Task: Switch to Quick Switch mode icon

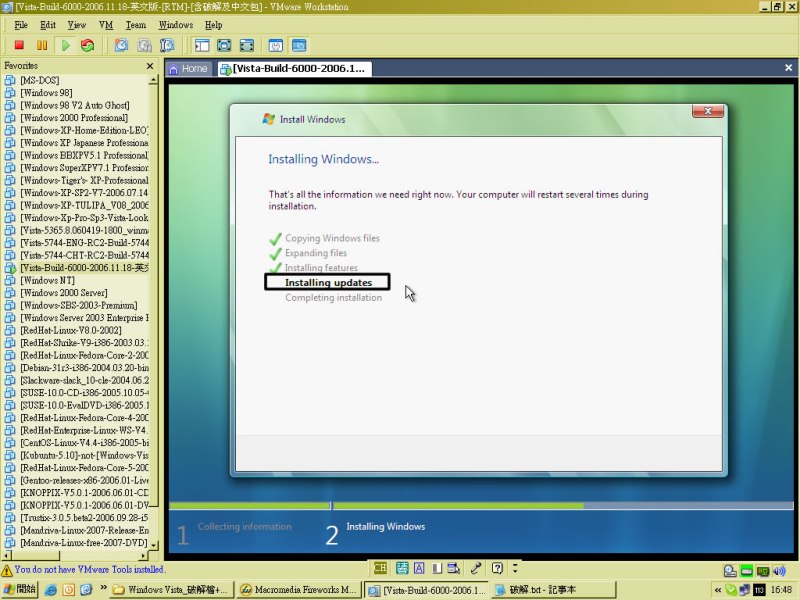Action: [224, 45]
